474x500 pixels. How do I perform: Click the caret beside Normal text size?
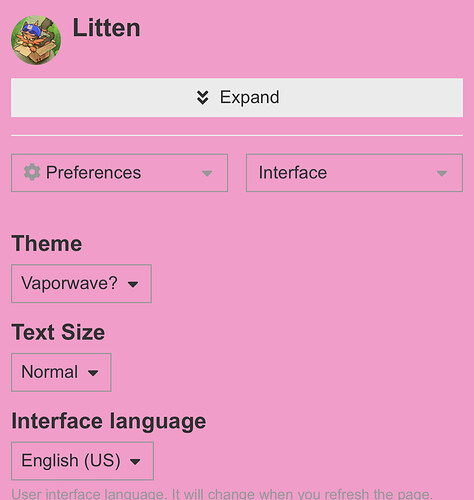(x=93, y=373)
